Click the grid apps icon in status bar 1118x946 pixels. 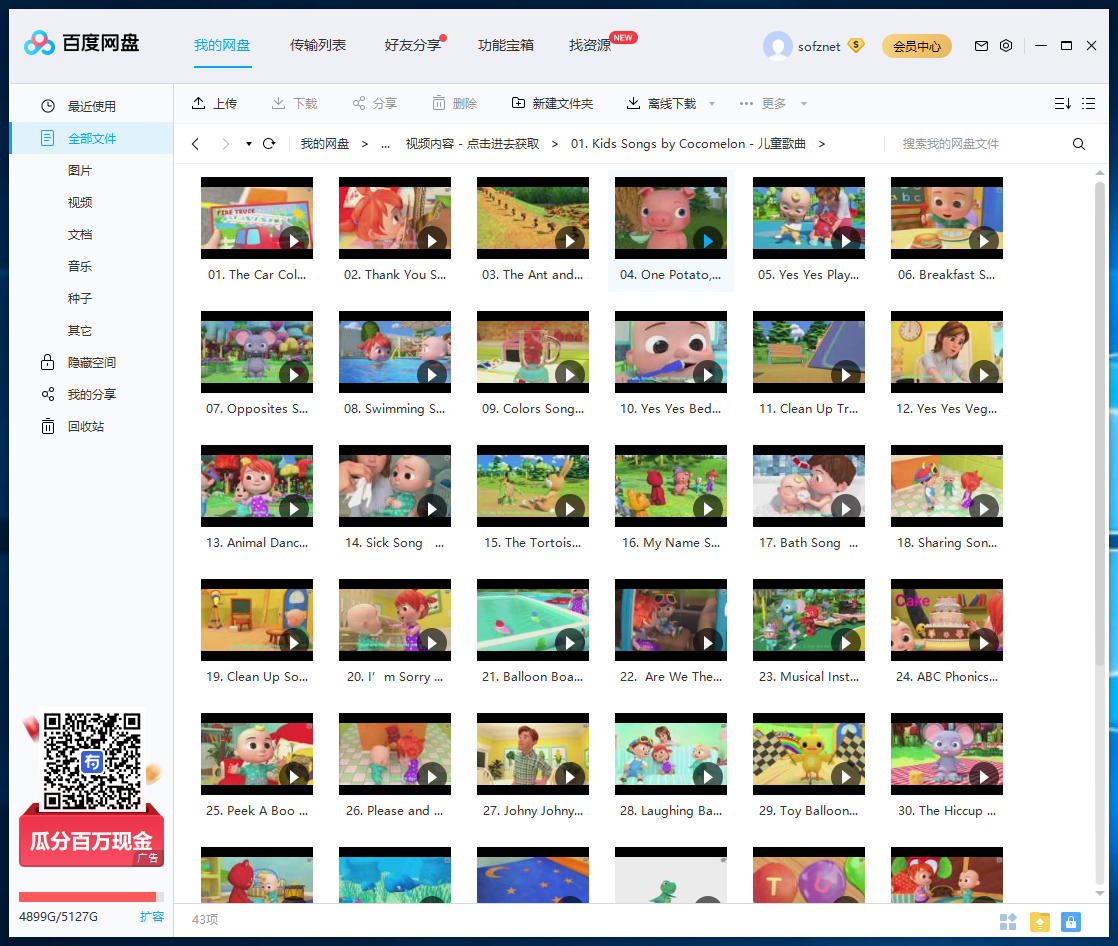pos(1008,922)
